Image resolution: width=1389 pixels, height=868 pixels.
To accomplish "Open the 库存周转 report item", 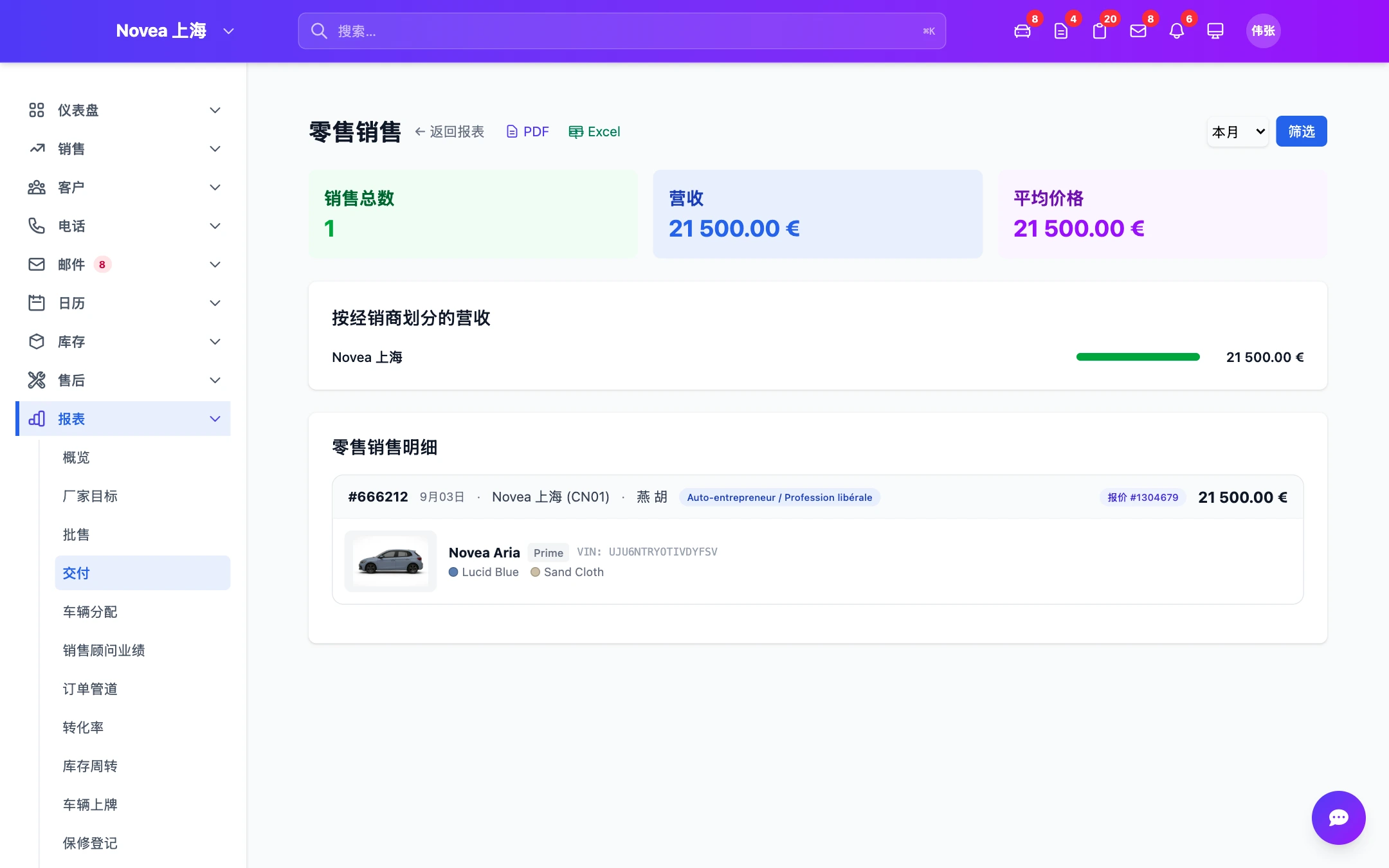I will [142, 766].
